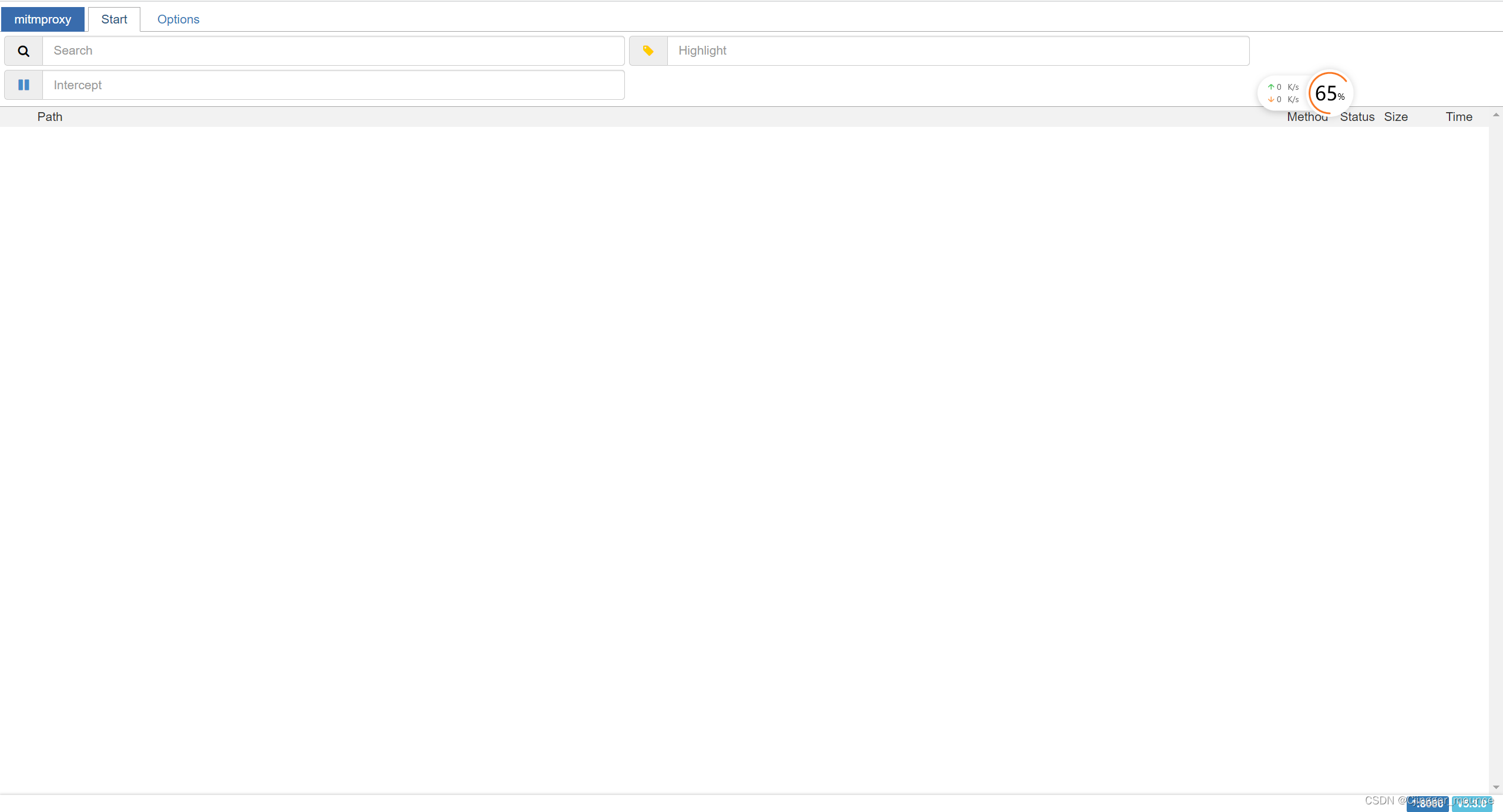Click the scrollbar down arrow
Image resolution: width=1503 pixels, height=812 pixels.
pos(1496,787)
